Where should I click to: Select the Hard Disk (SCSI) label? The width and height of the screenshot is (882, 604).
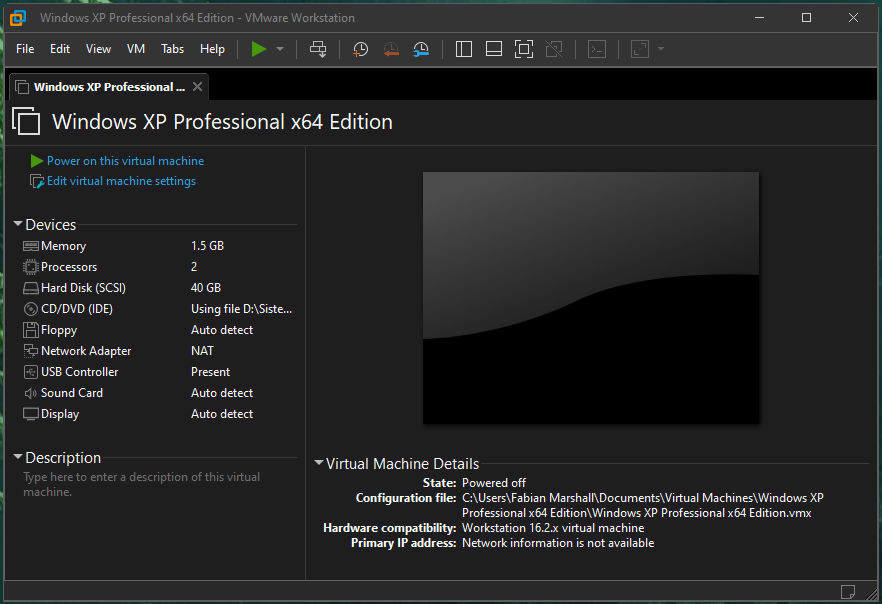[83, 288]
